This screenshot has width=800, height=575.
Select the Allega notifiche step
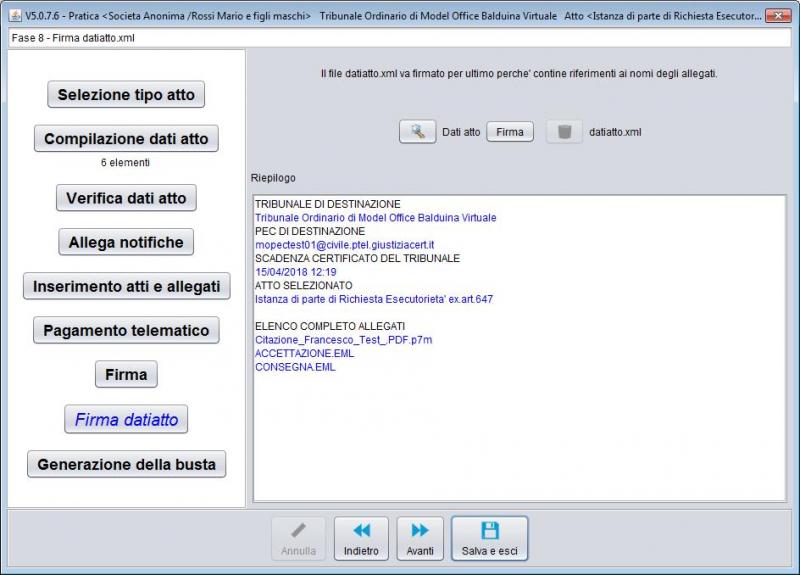(x=126, y=242)
